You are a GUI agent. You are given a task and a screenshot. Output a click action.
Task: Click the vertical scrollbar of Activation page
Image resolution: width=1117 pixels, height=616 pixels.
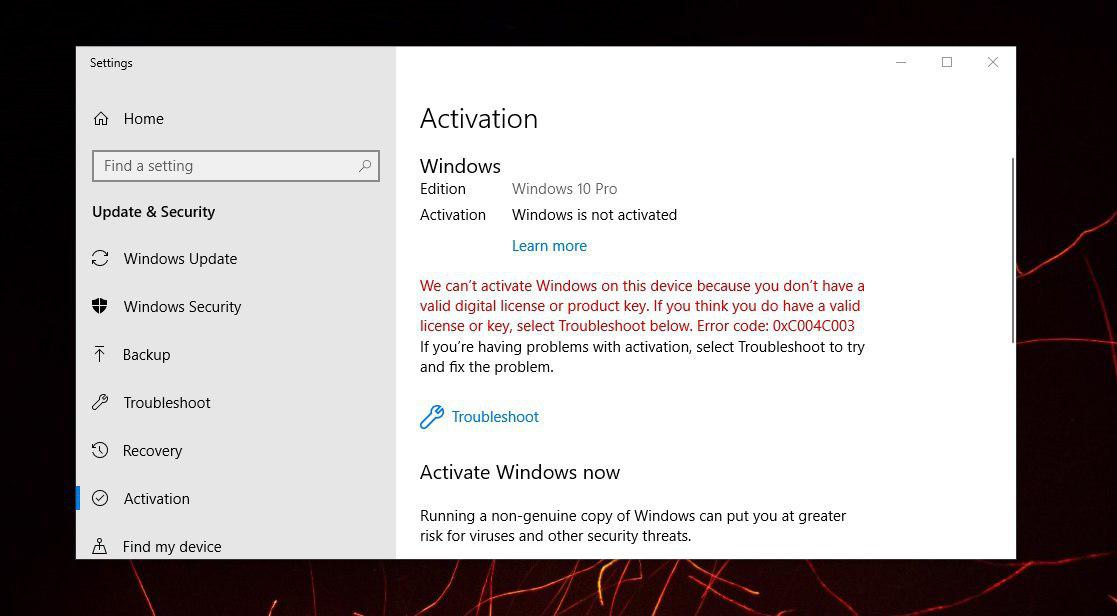[1012, 249]
